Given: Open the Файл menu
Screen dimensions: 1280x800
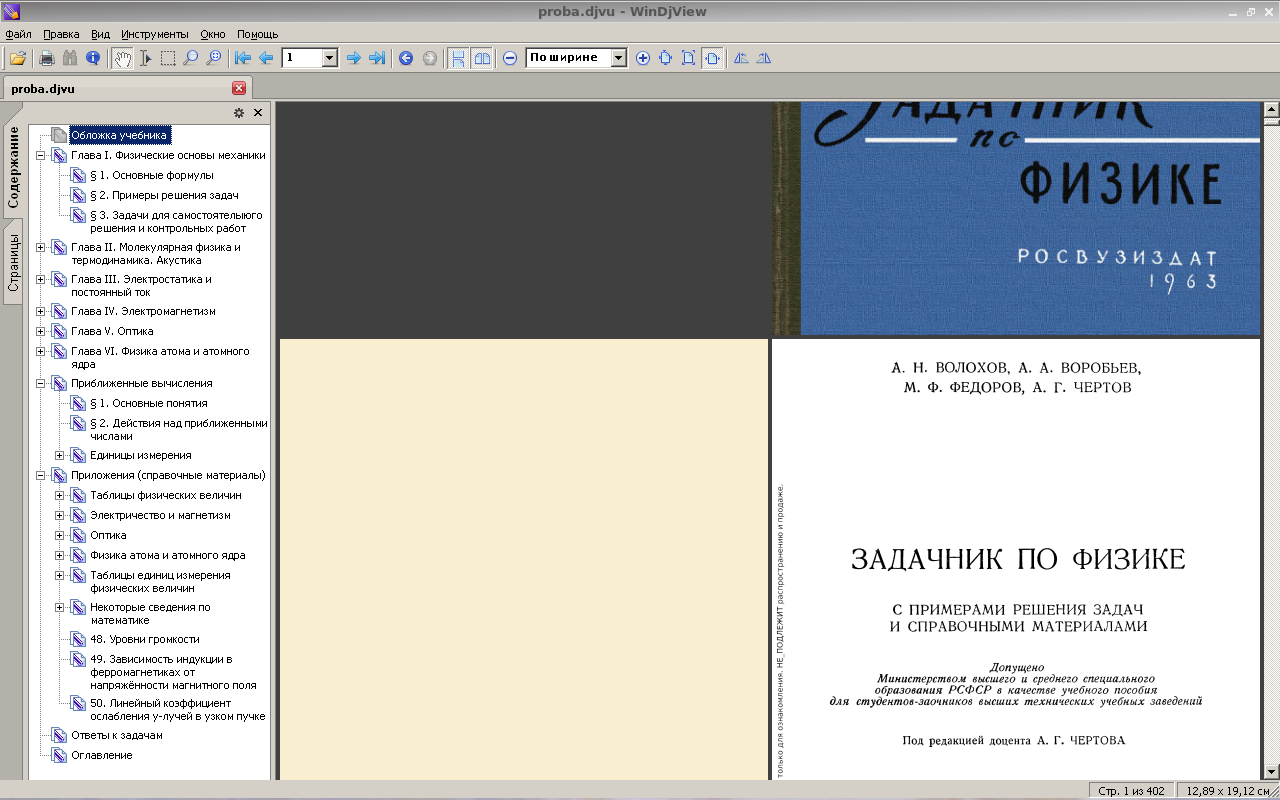Looking at the screenshot, I should [18, 34].
